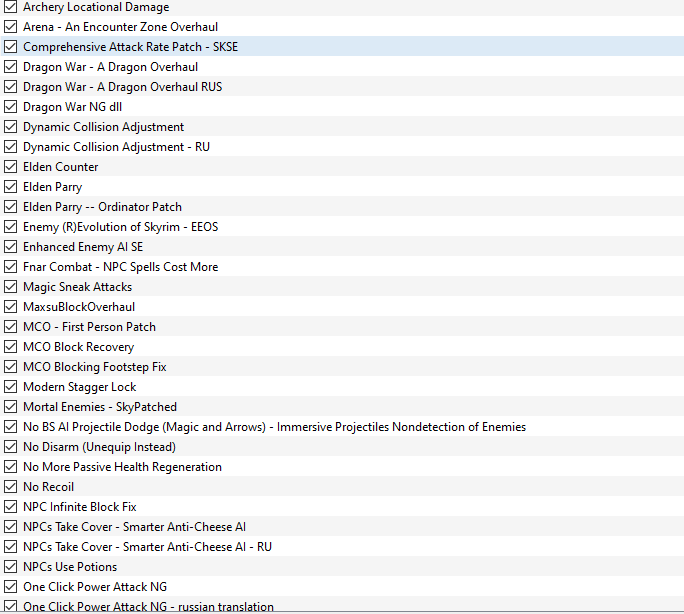684x614 pixels.
Task: Toggle NPCs Take Cover - Smarter Anti-Cheese AI - RU checkbox
Action: coord(10,546)
